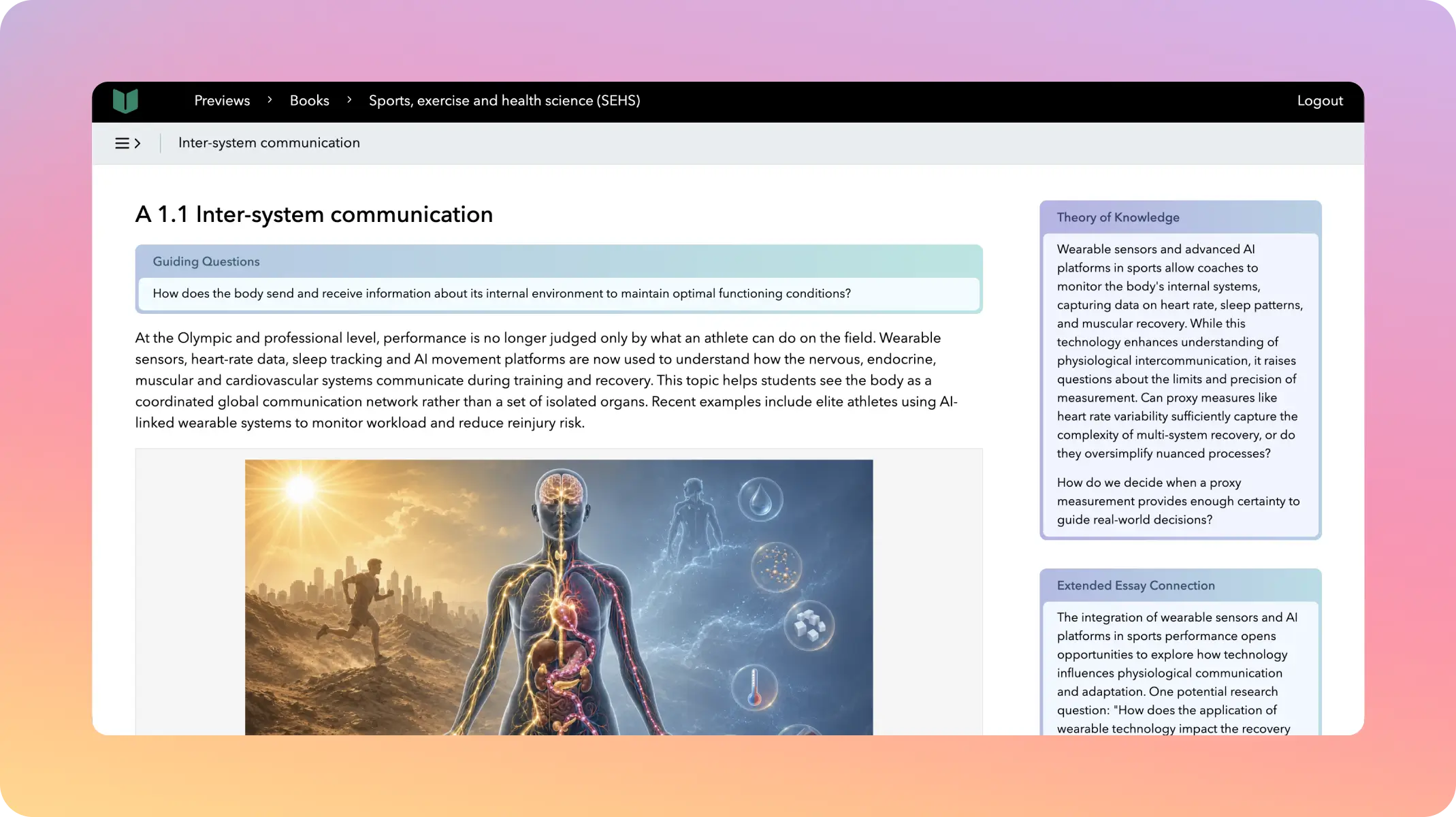Click the 'integration of wearable sensors' essay text
Viewport: 1456px width, 817px height.
1177,673
